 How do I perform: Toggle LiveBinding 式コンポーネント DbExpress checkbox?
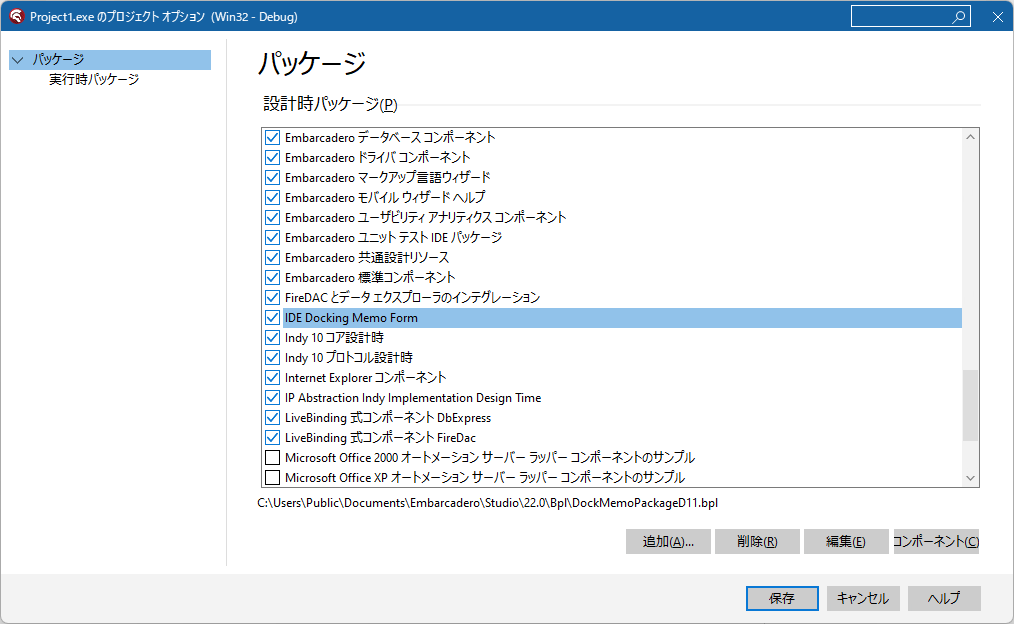pos(272,418)
